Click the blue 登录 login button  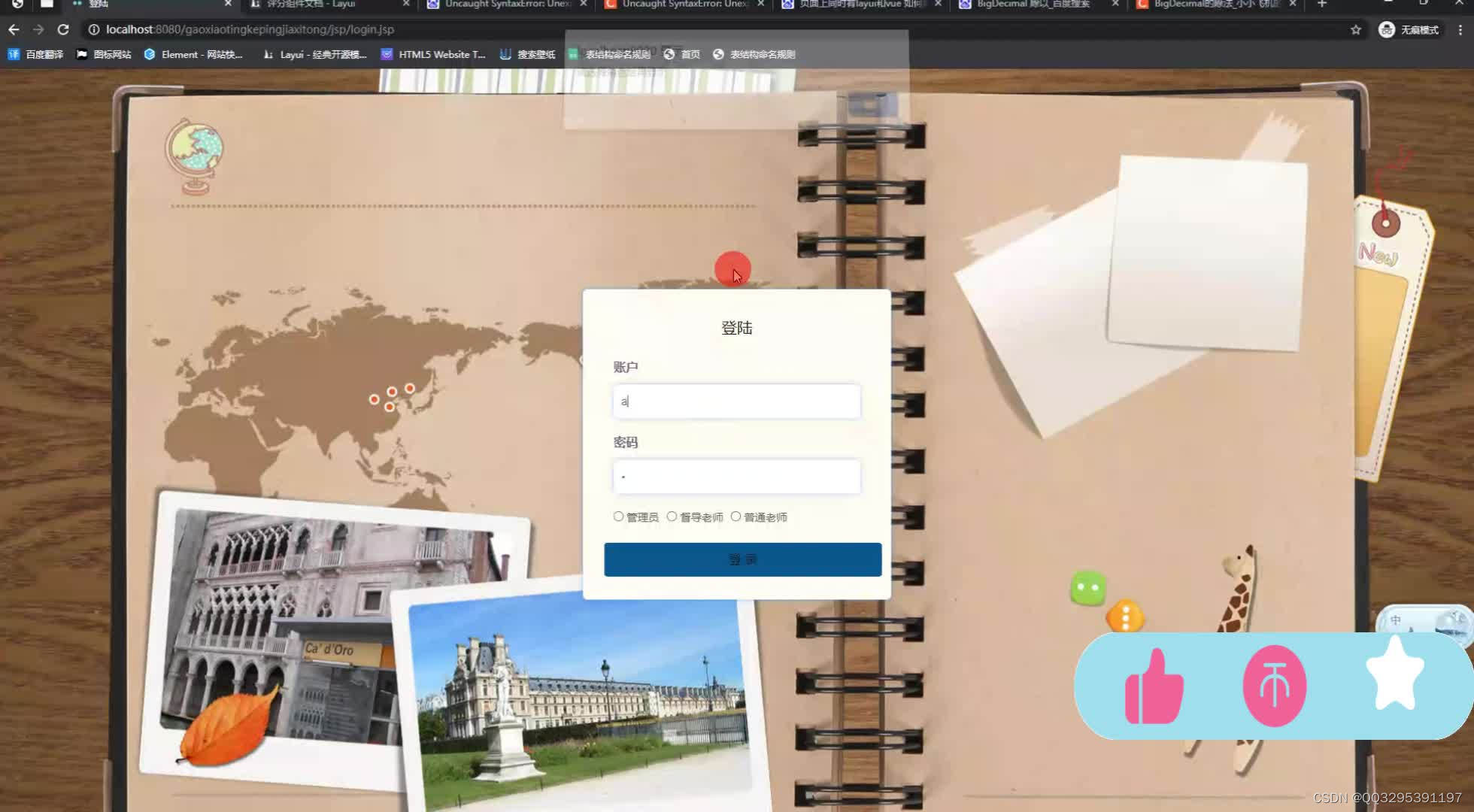(742, 560)
